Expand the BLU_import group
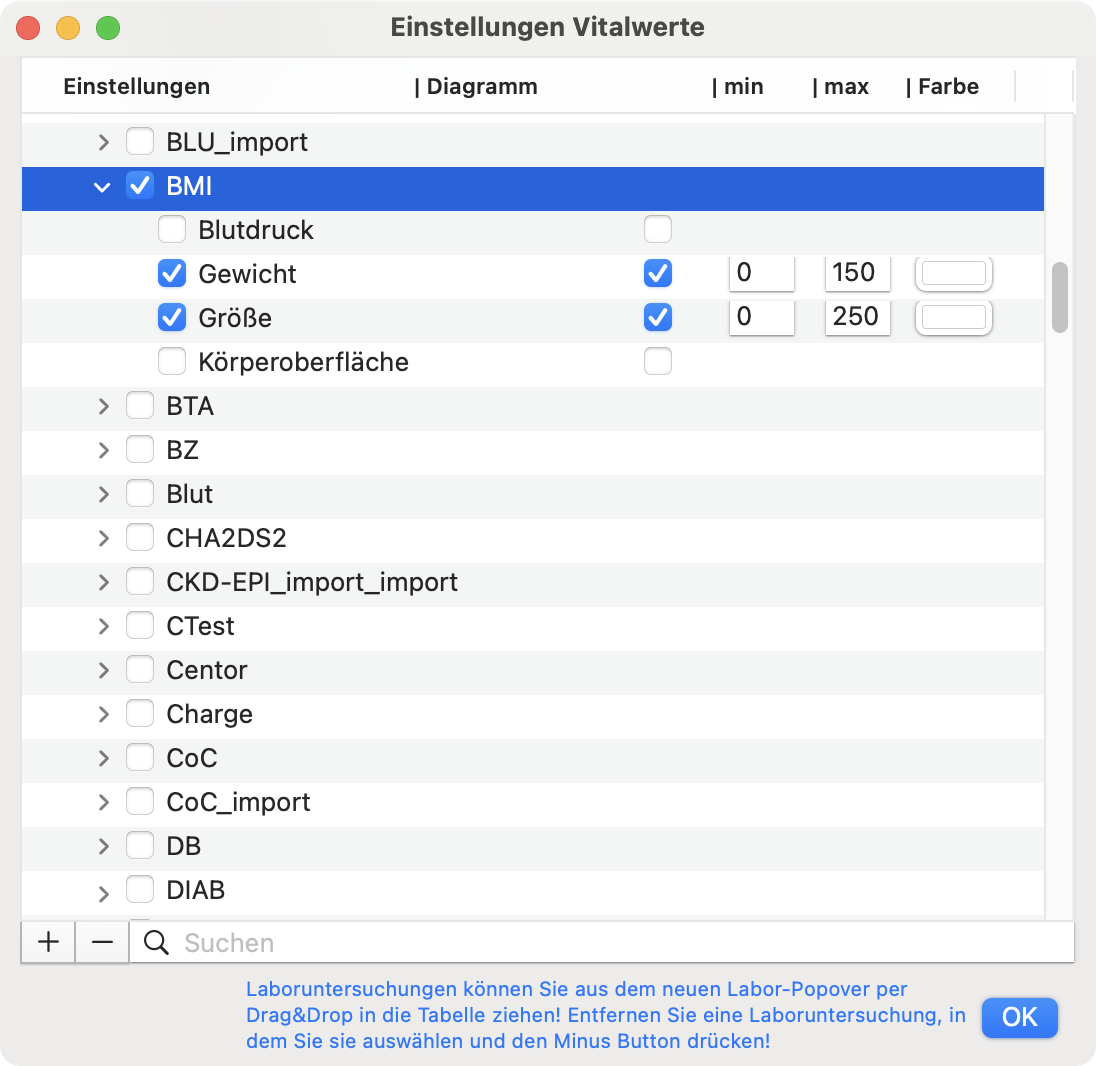 [103, 142]
